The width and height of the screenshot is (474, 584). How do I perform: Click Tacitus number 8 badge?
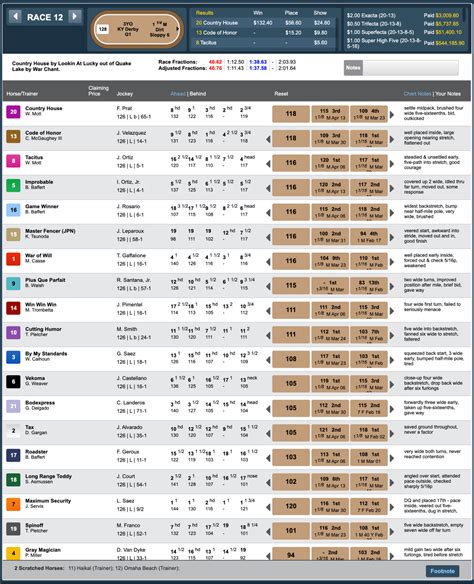13,161
